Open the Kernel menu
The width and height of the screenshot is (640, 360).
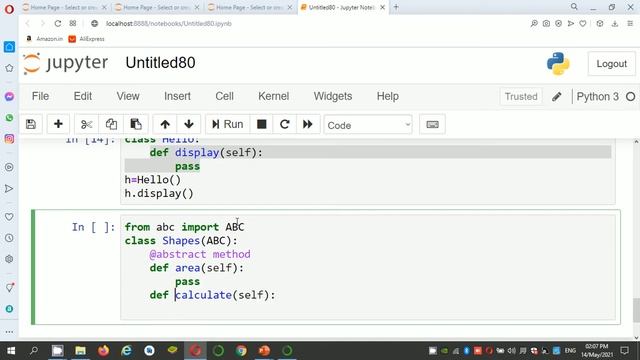click(273, 96)
